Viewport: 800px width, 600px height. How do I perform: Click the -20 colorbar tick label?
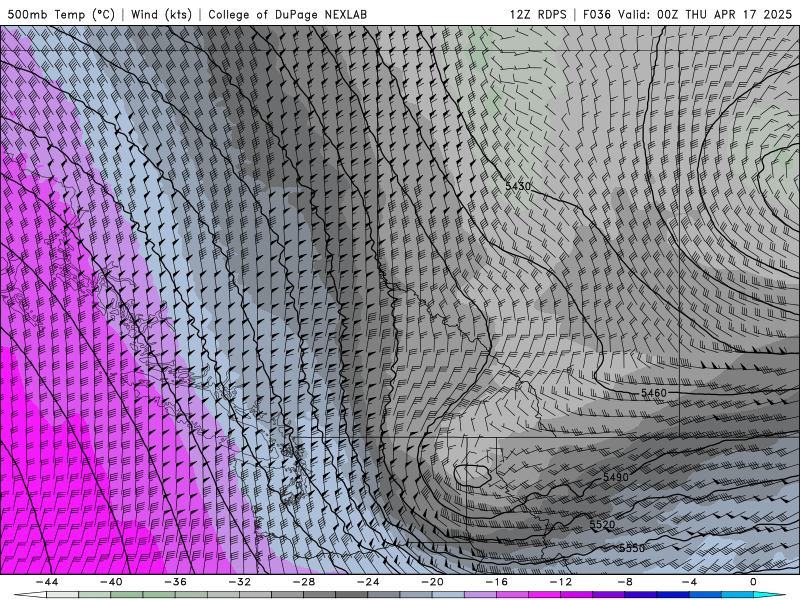click(432, 582)
